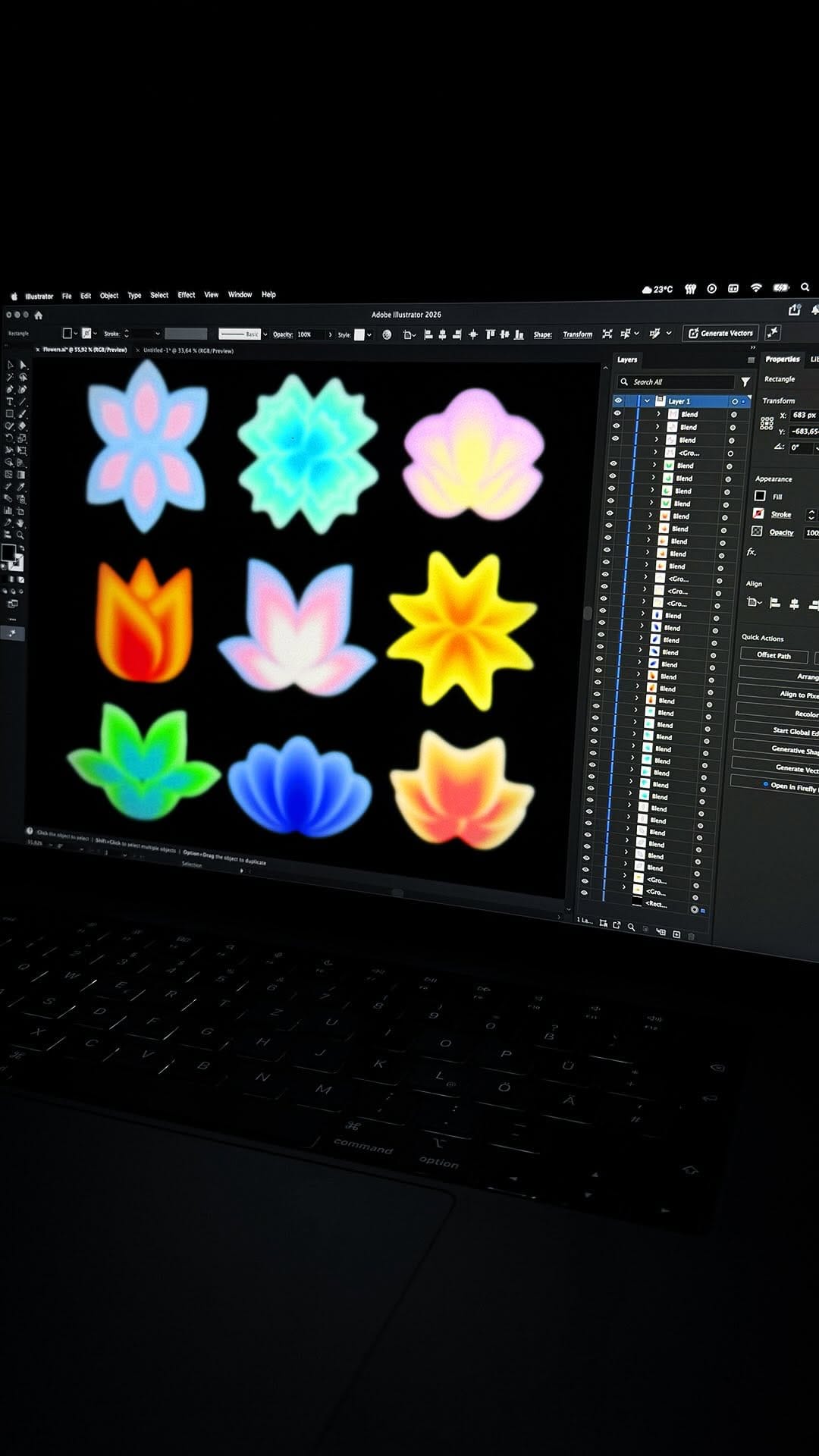Select the Hand tool
Screen dimensions: 819x1456
(20, 523)
